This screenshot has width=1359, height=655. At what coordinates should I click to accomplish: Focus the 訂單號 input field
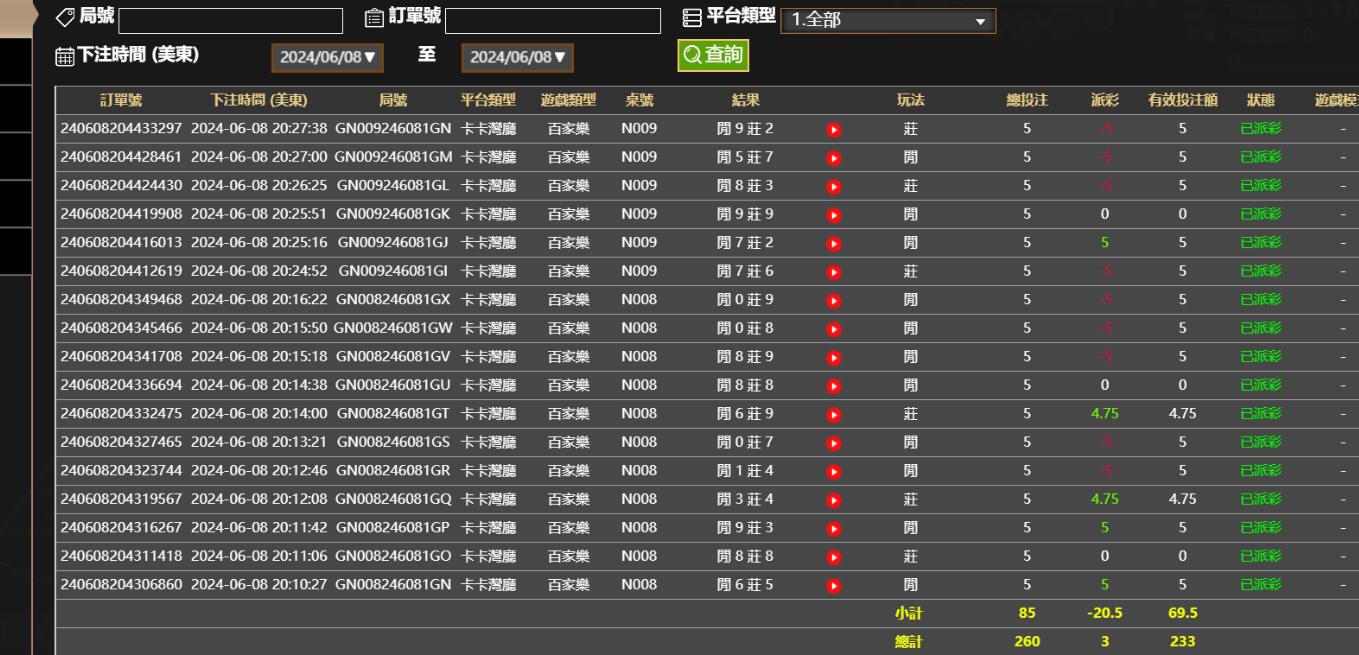(x=552, y=21)
